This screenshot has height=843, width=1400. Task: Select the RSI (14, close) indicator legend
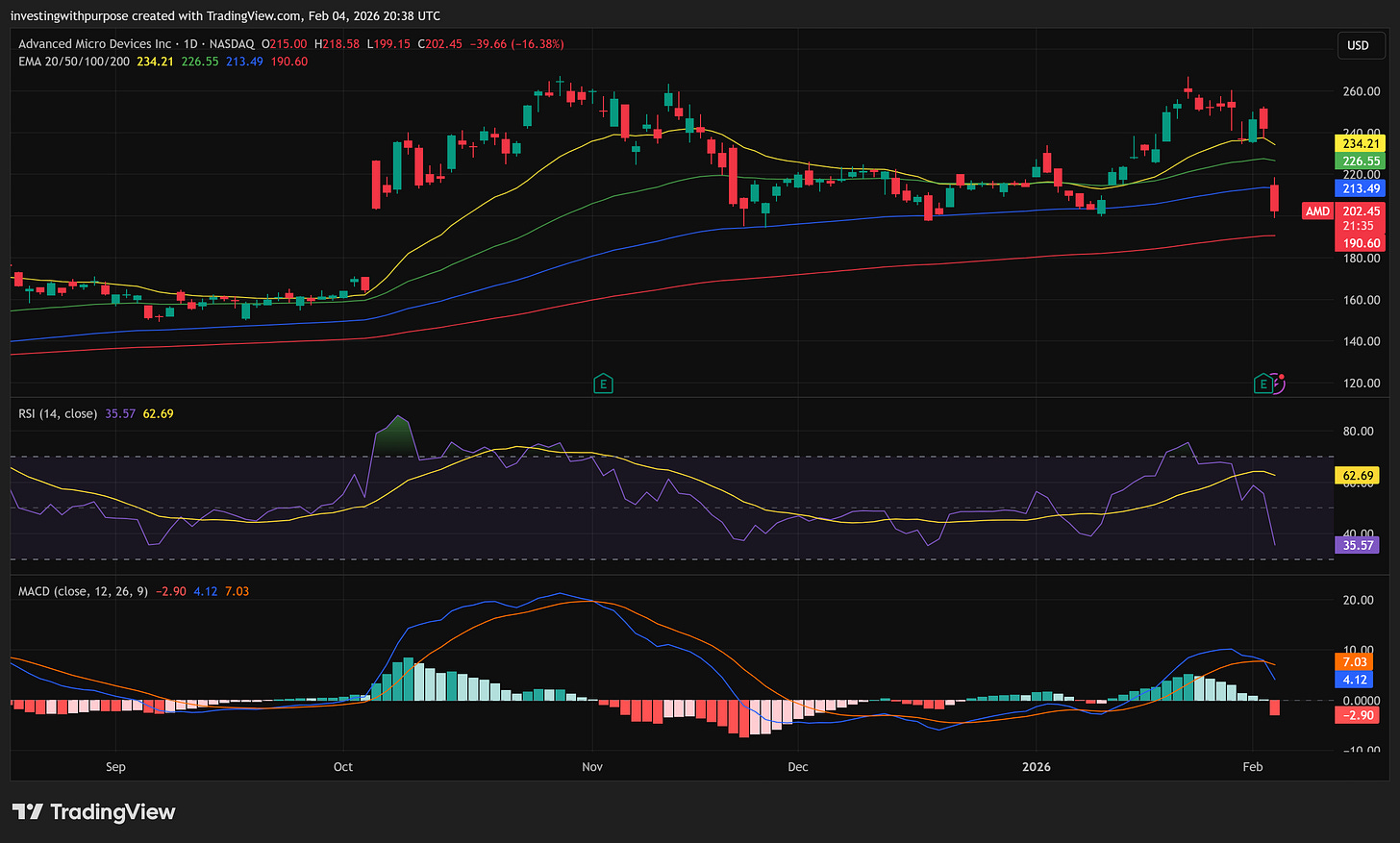pyautogui.click(x=58, y=413)
